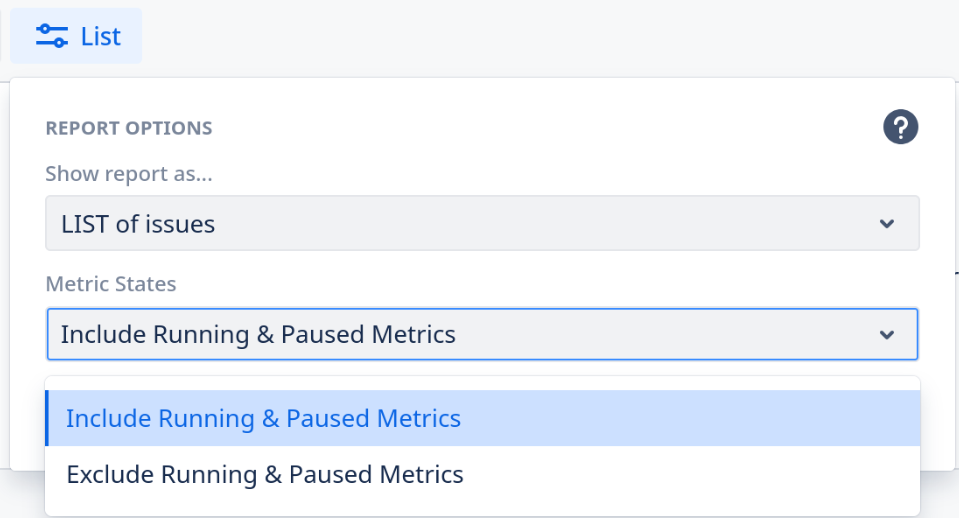This screenshot has width=959, height=518.
Task: Click the help question mark icon
Action: [900, 127]
